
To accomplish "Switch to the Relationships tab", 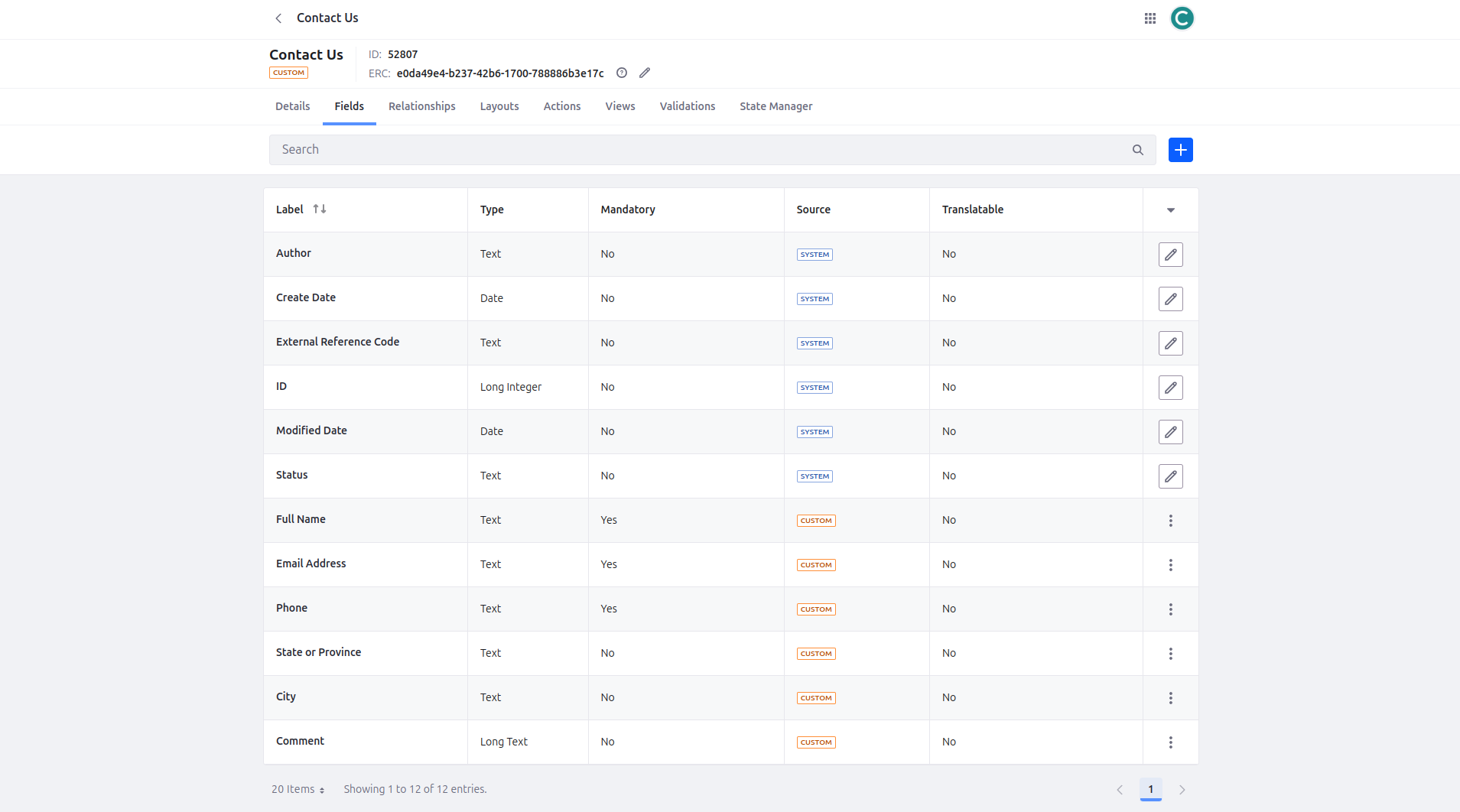I will pos(421,106).
